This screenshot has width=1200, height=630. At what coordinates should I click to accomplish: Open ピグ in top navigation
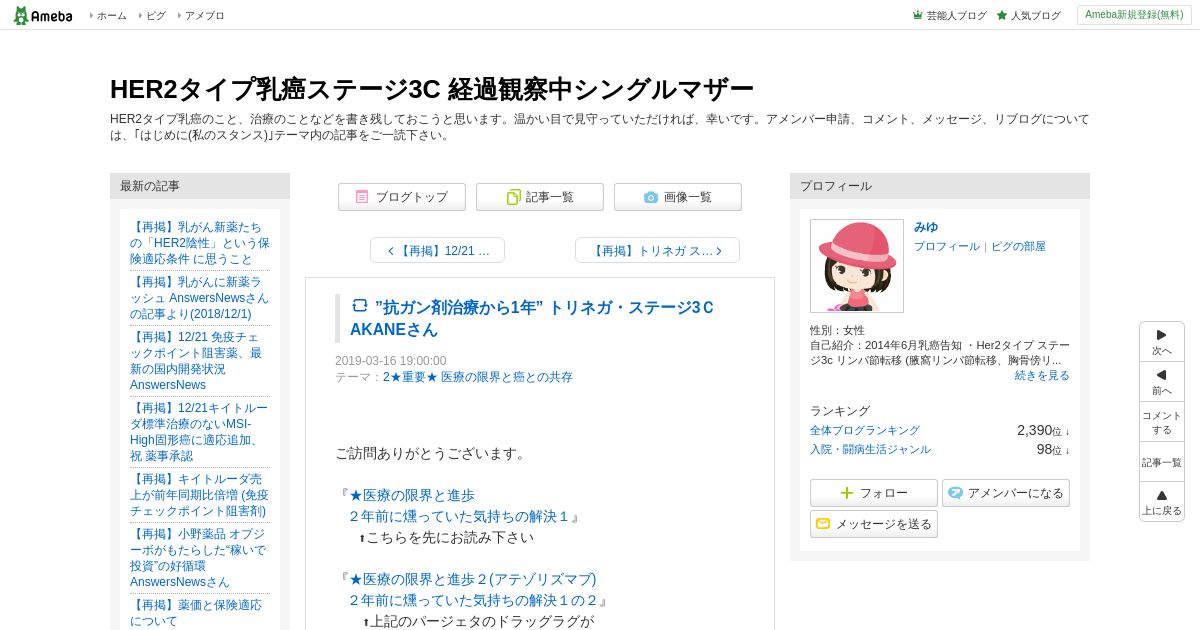(155, 16)
